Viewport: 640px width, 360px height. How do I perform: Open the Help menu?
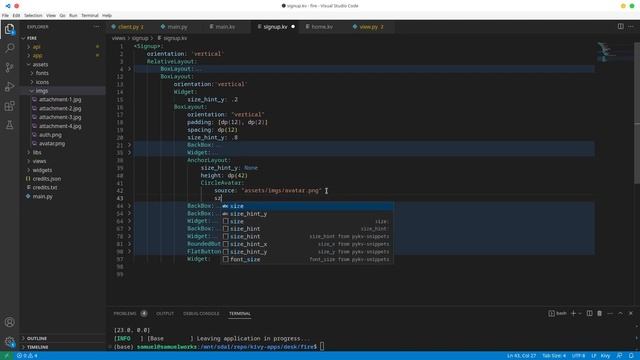[107, 16]
